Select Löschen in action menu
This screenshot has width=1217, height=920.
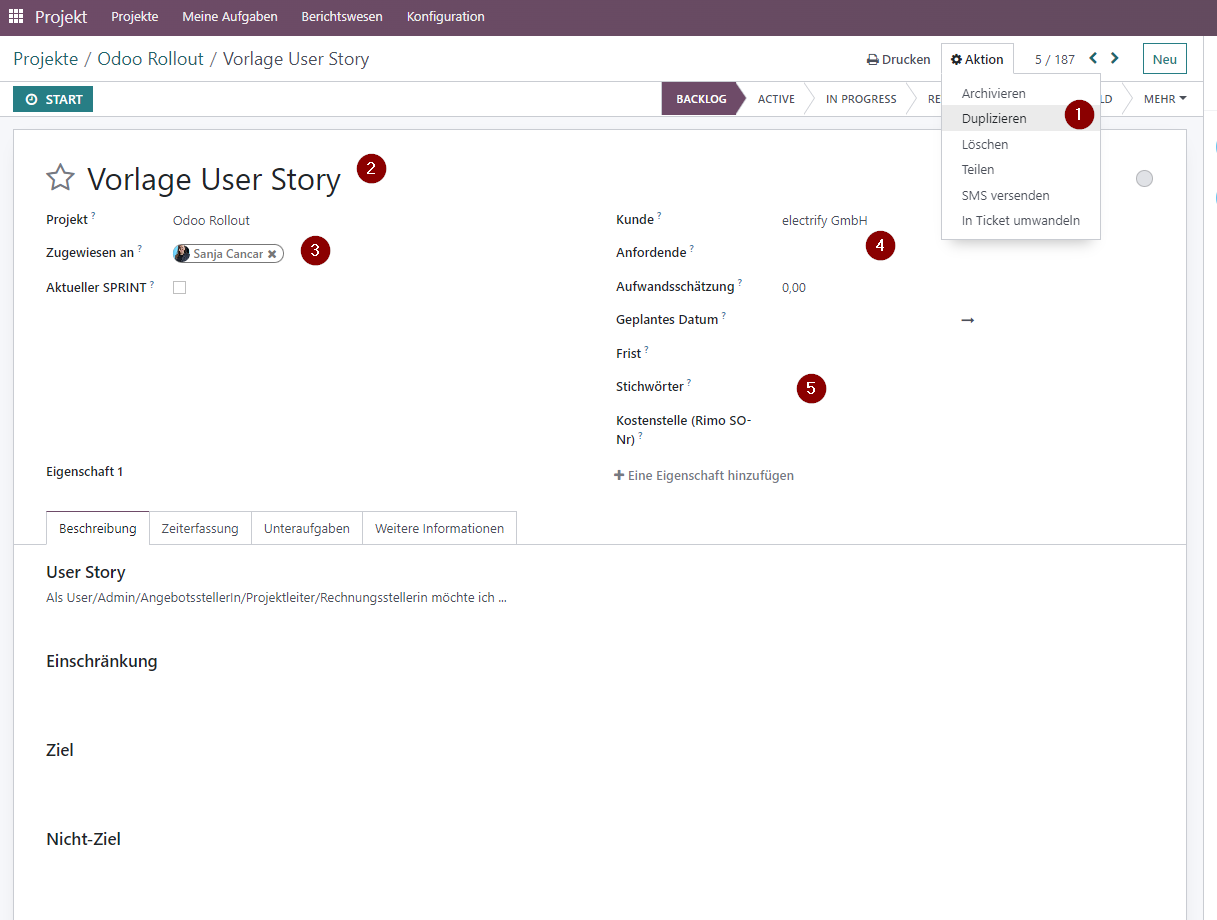pyautogui.click(x=1020, y=144)
